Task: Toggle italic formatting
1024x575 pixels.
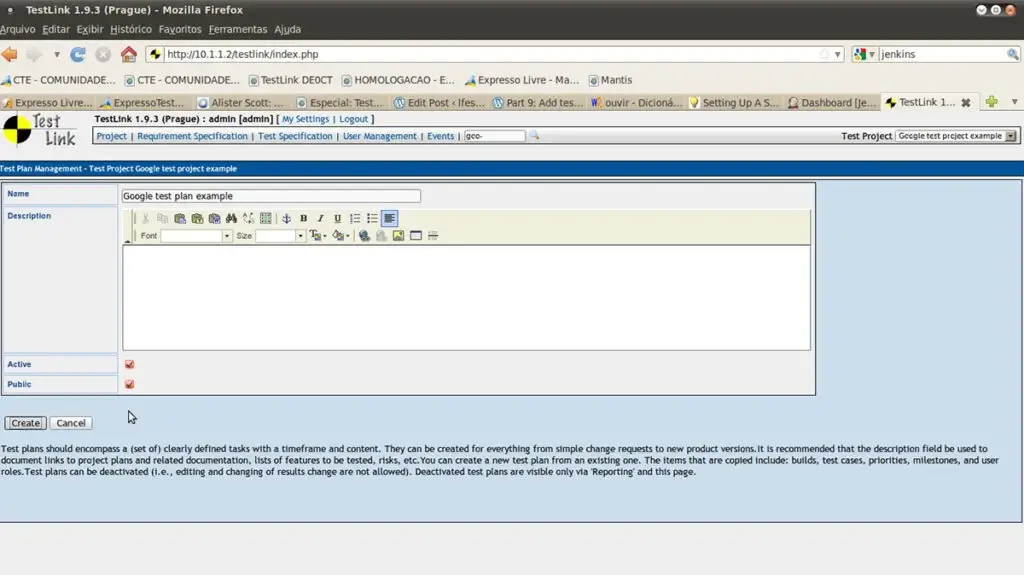Action: 321,218
